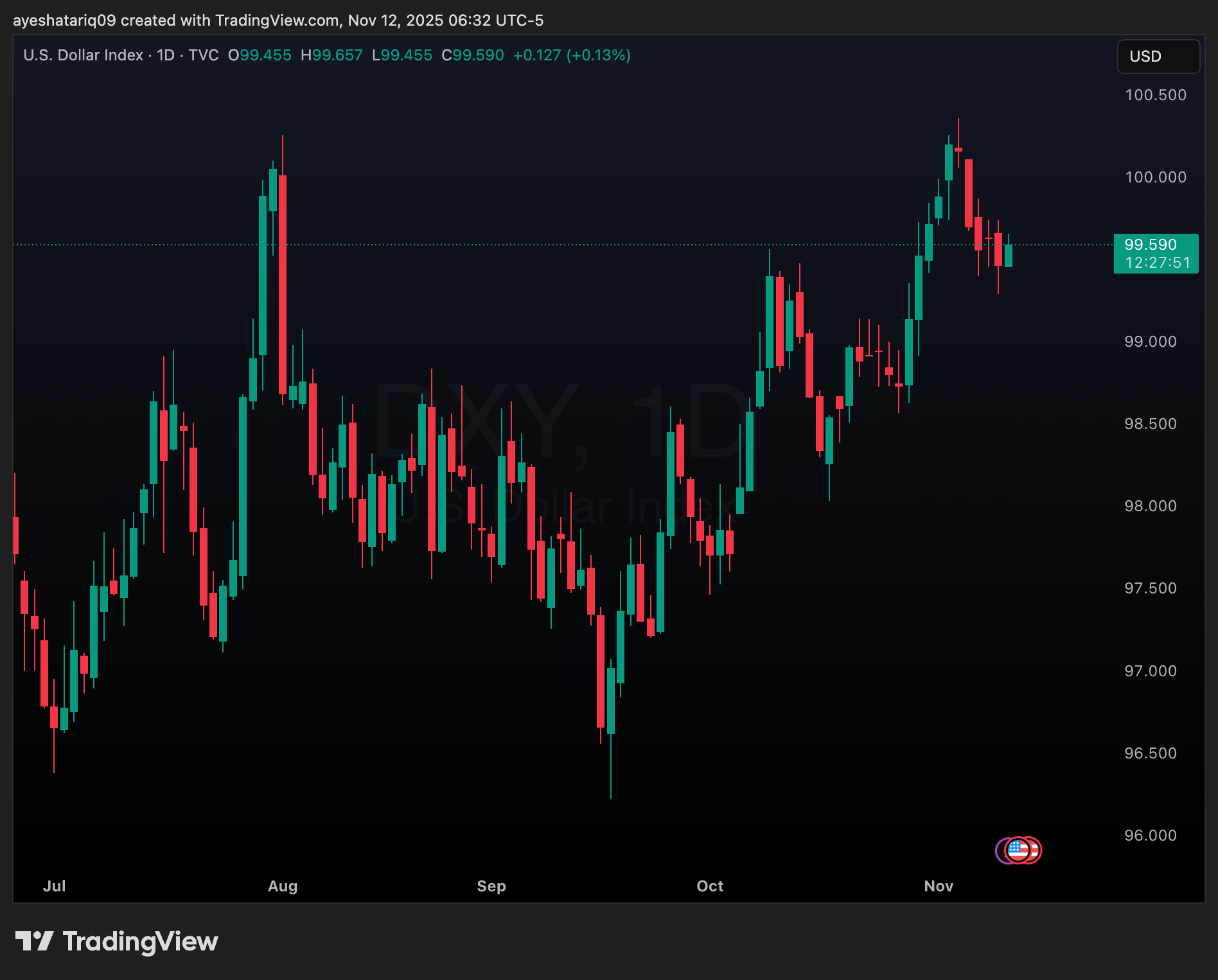Click the 99.000 price axis label

tap(1151, 342)
